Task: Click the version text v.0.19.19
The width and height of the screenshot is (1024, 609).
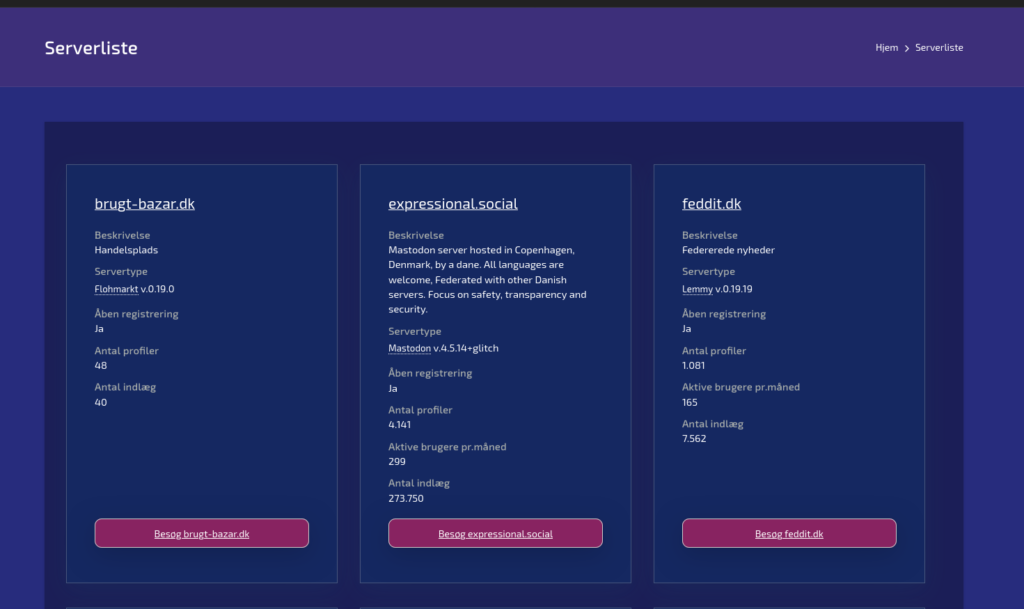Action: coord(733,289)
